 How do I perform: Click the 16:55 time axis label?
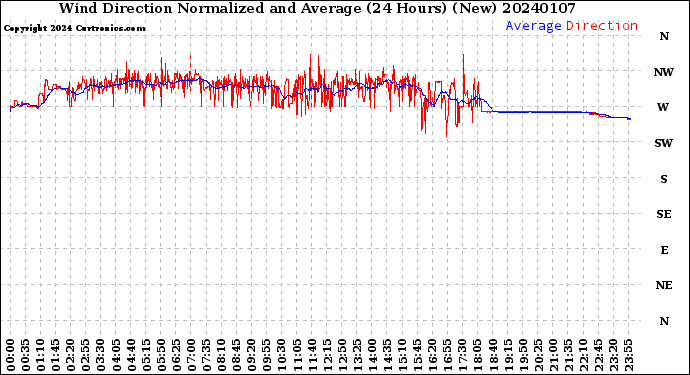click(x=448, y=355)
